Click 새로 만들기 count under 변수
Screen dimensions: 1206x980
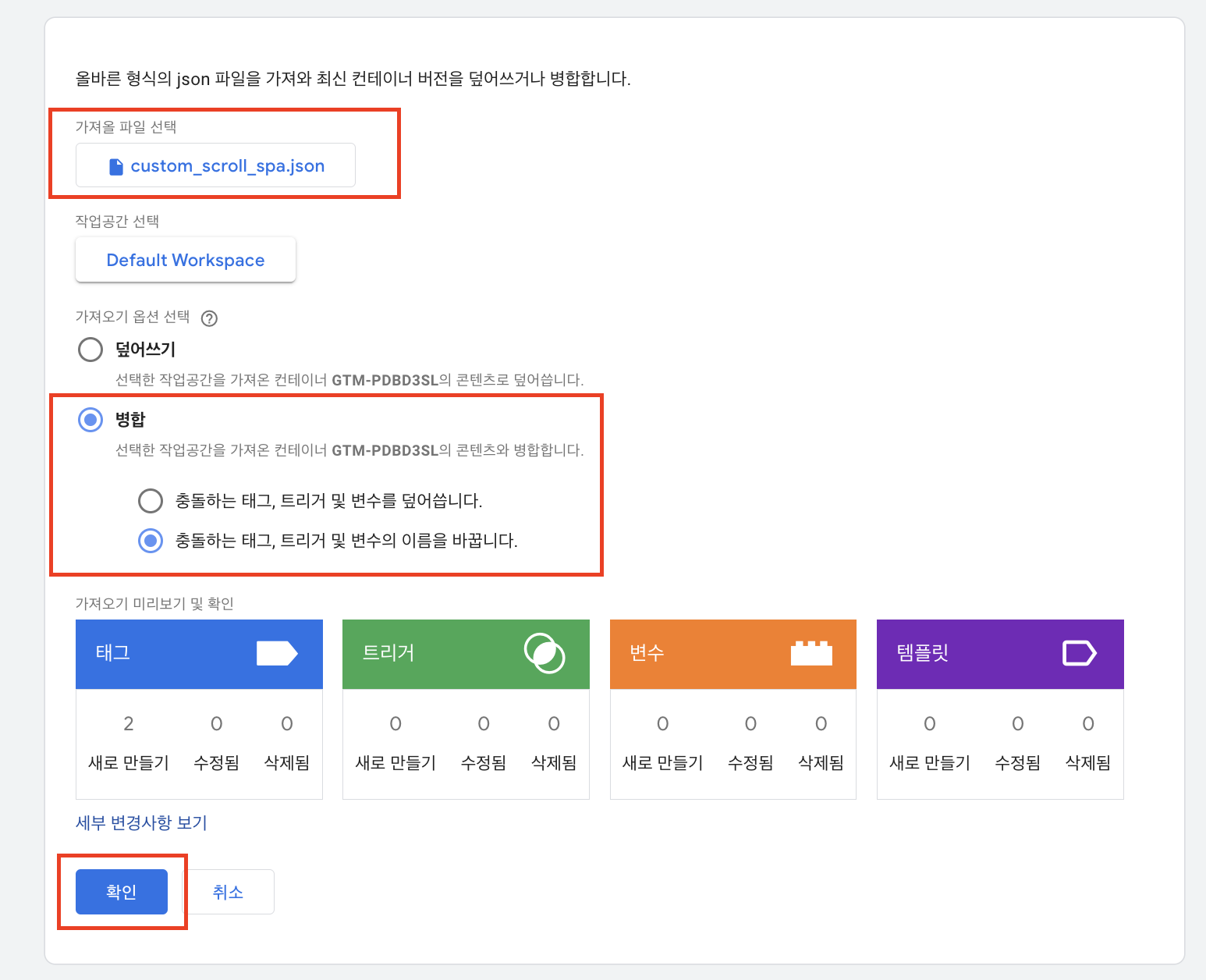coord(663,724)
